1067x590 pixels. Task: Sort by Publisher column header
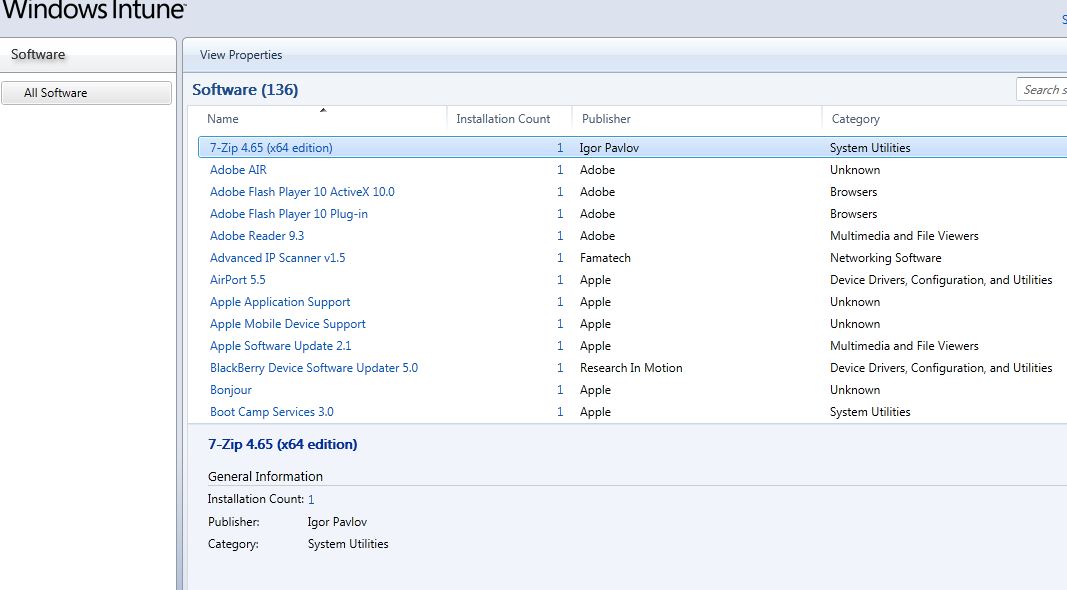tap(606, 119)
